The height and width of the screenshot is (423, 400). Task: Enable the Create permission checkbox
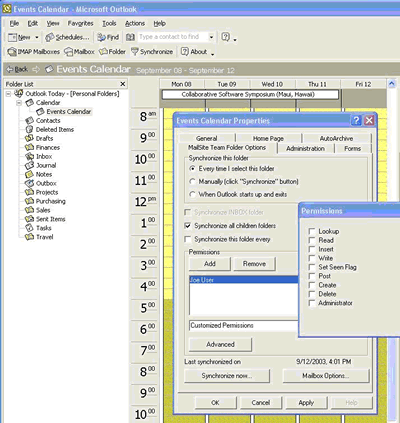312,285
